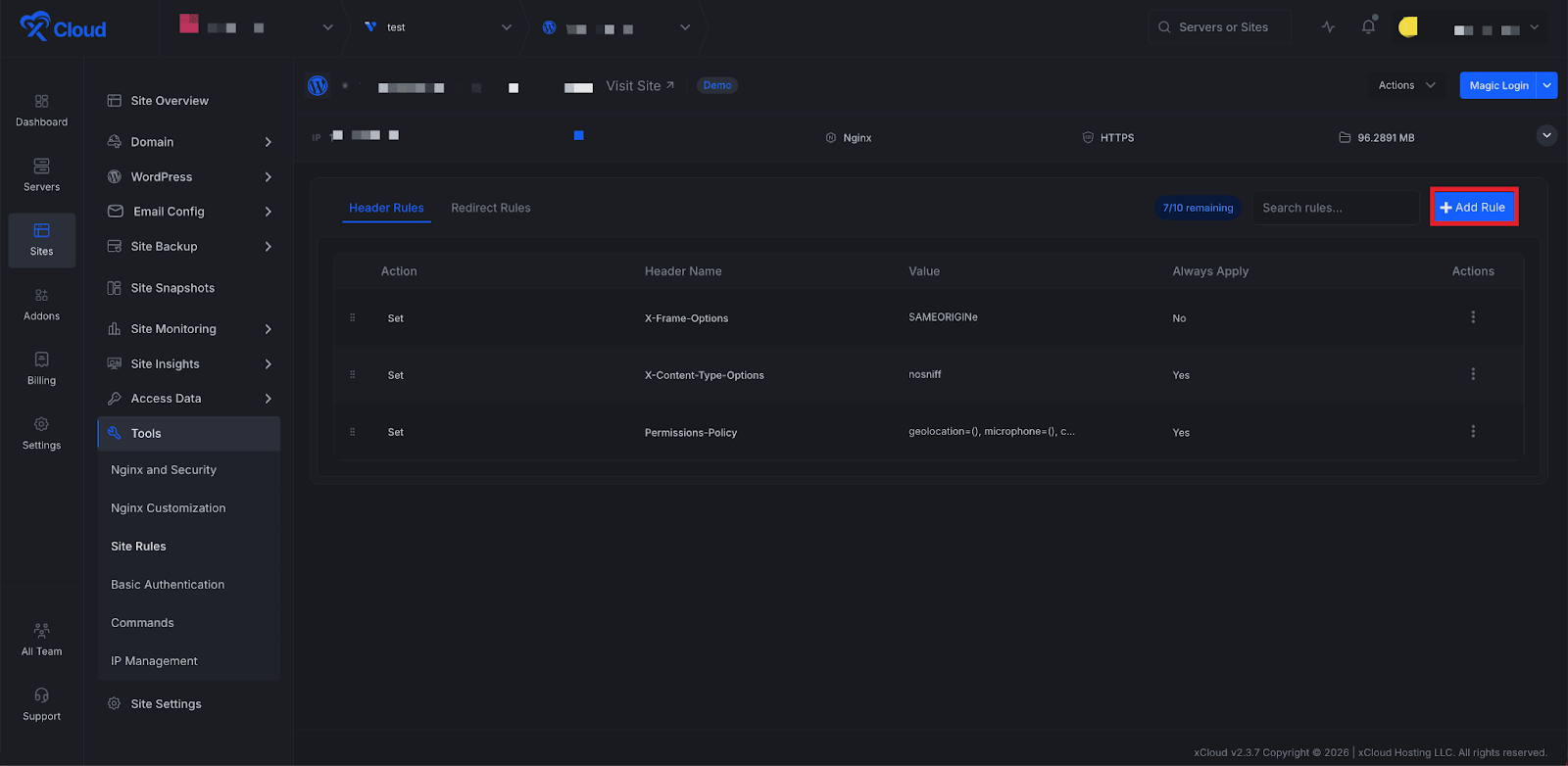Screen dimensions: 1568x766
Task: Open three-dot menu for X-Content-Type-Options rule
Action: (x=1472, y=374)
